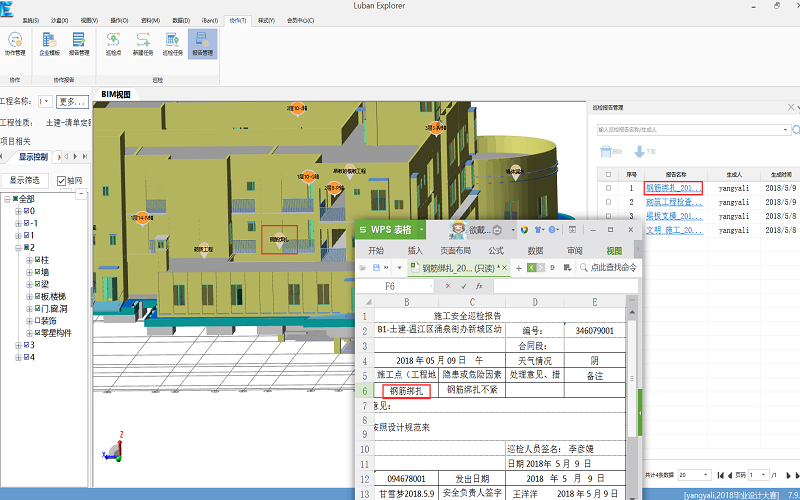Select the 巡检点 tool

[x=113, y=44]
